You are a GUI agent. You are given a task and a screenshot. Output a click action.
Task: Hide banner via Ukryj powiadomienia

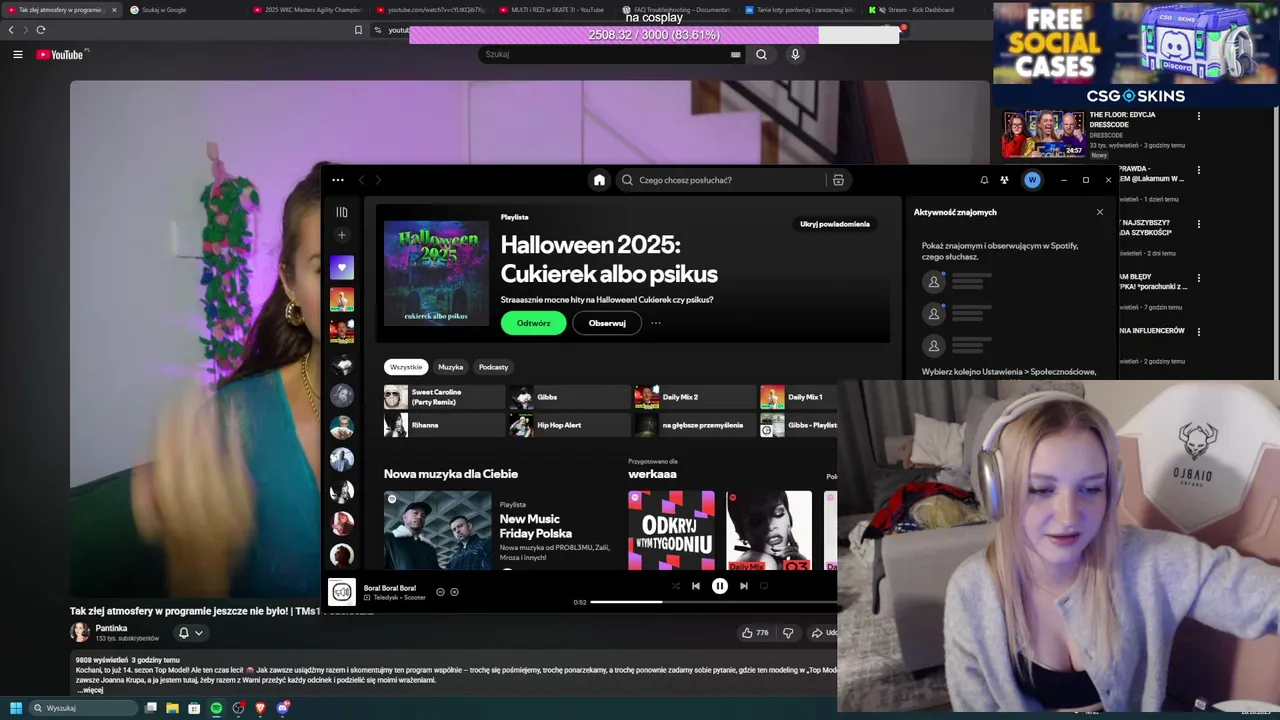click(835, 224)
